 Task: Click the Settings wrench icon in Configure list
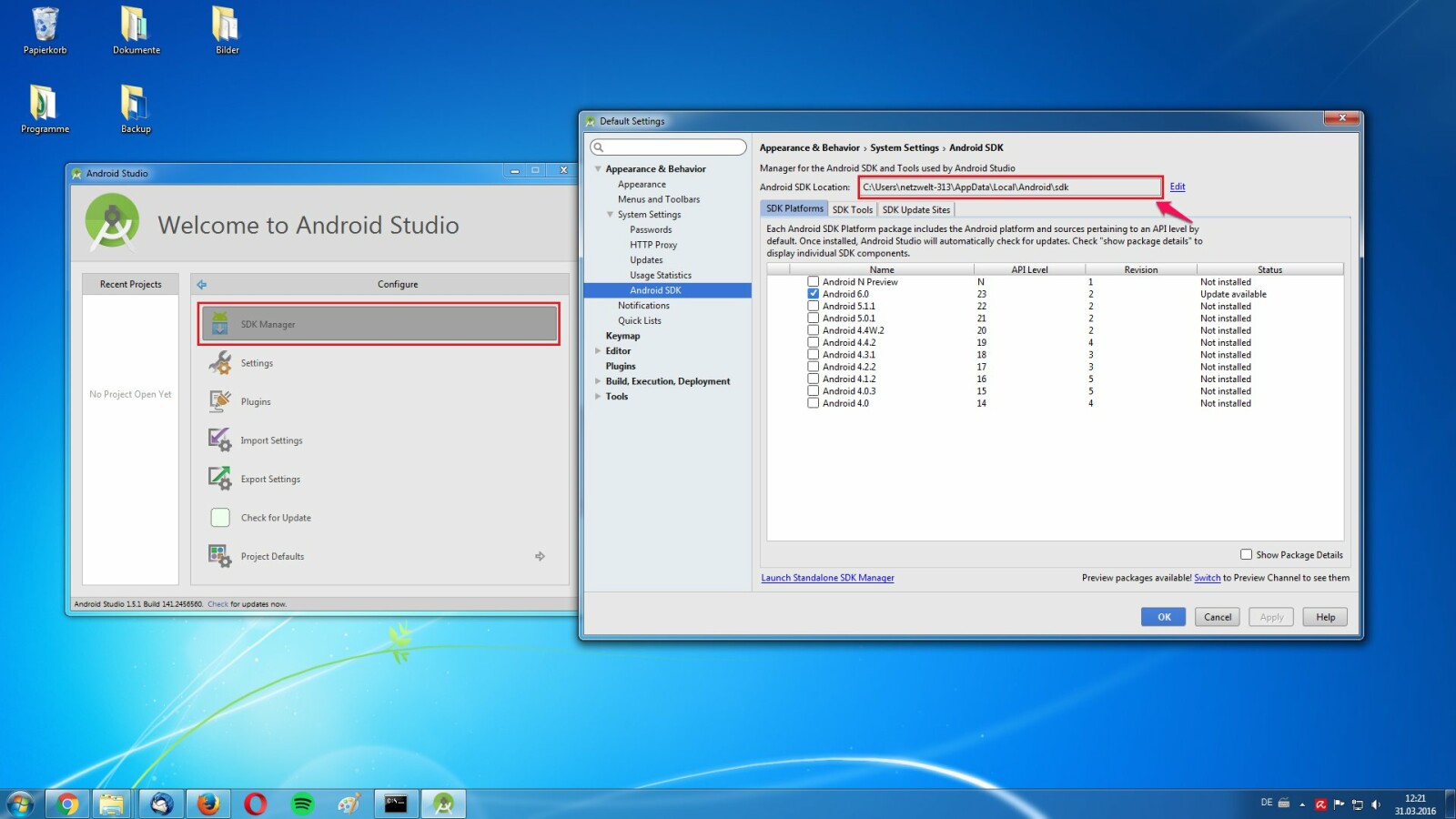(220, 363)
